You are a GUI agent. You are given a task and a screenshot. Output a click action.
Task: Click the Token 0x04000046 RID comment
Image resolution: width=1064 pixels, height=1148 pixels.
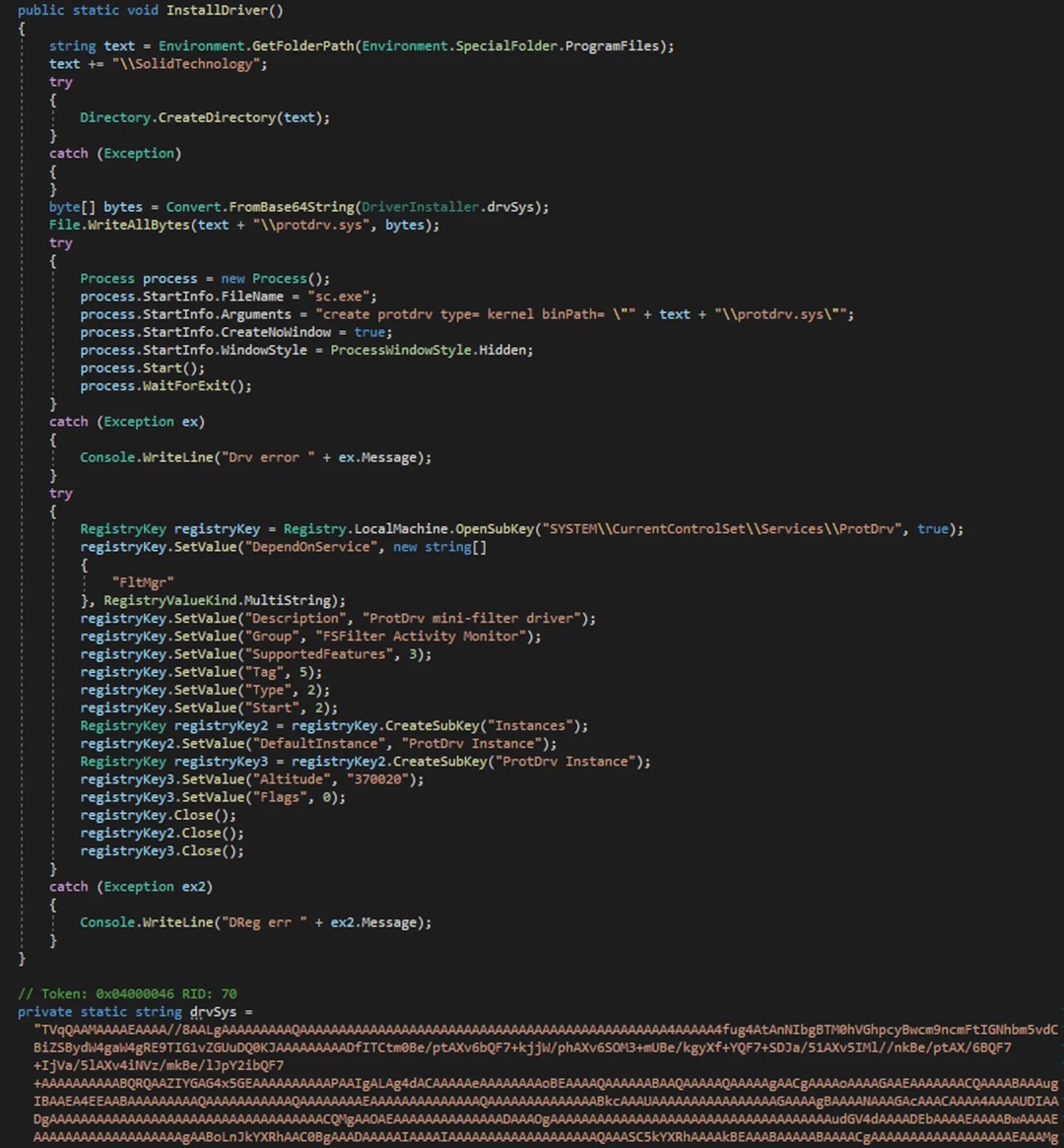(127, 993)
